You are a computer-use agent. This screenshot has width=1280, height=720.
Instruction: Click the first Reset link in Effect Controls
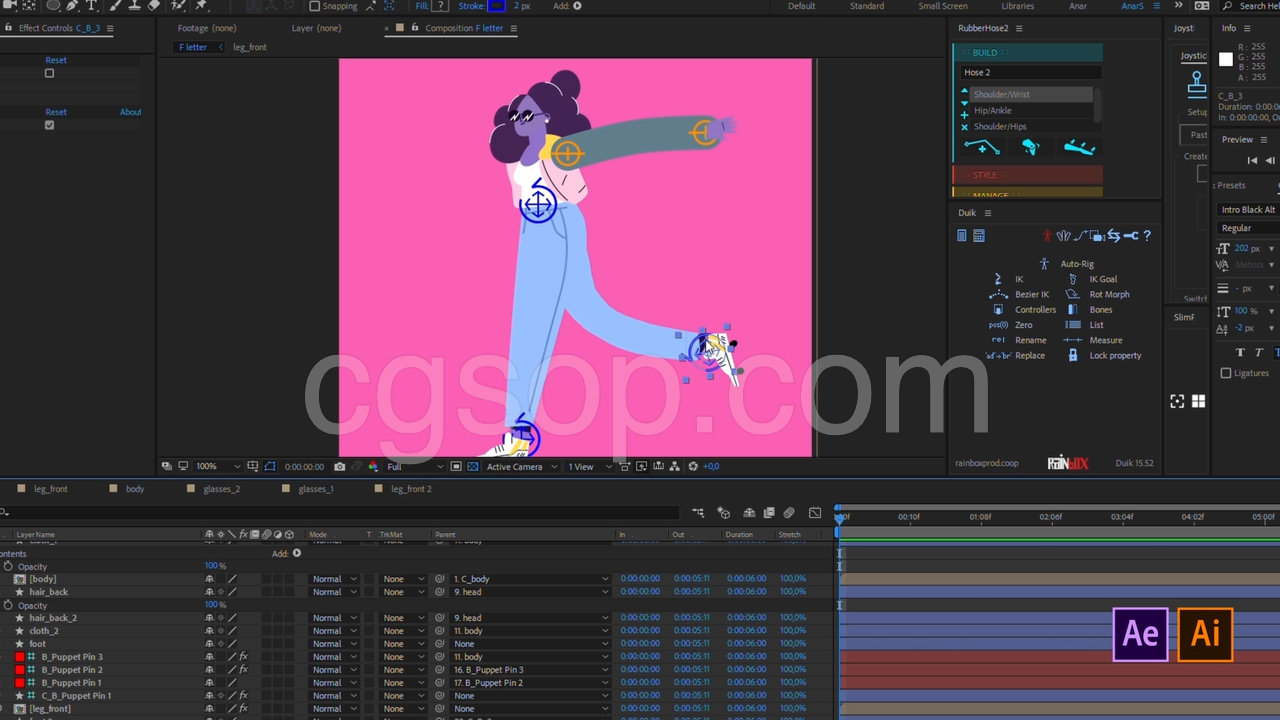56,60
